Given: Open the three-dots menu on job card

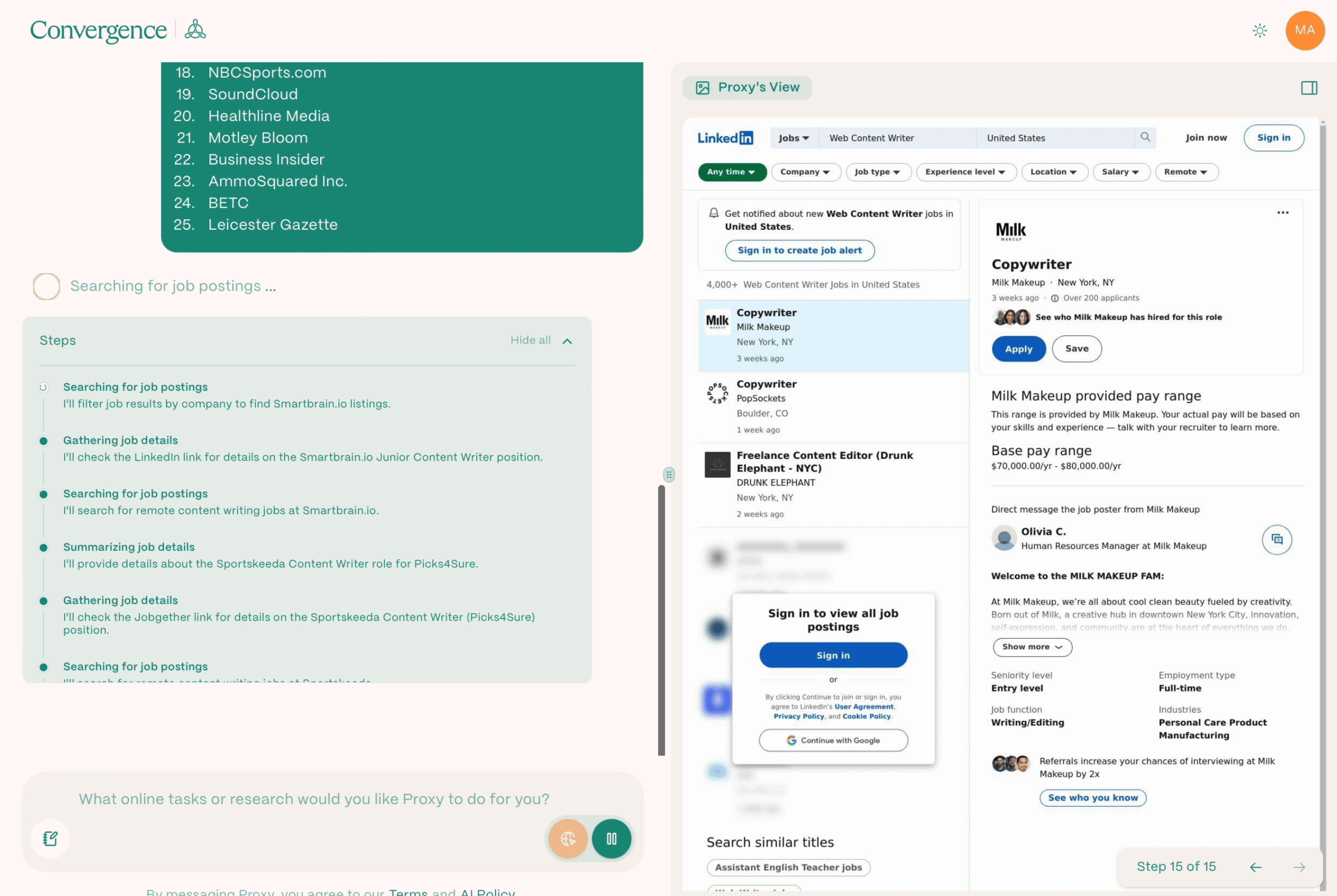Looking at the screenshot, I should [1283, 213].
